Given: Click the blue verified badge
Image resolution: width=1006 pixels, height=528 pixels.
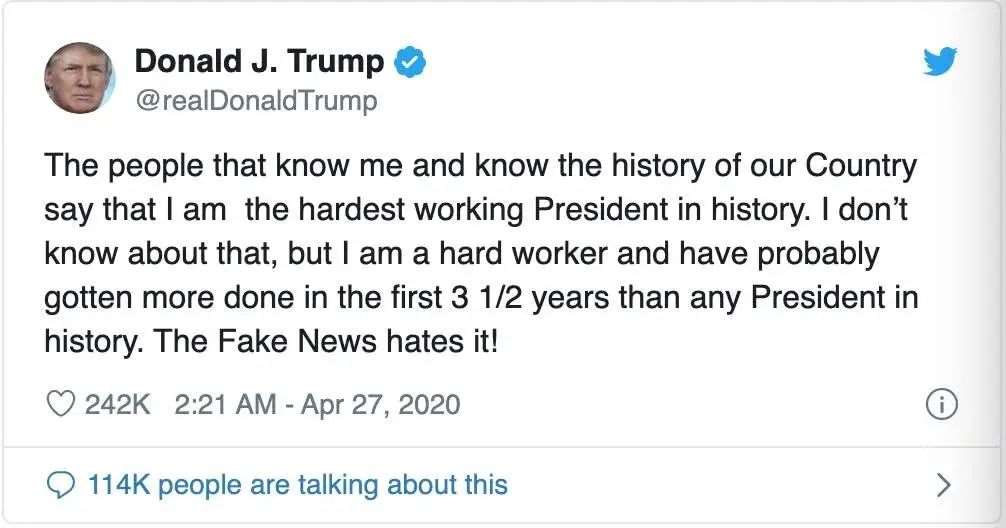Looking at the screenshot, I should (410, 62).
